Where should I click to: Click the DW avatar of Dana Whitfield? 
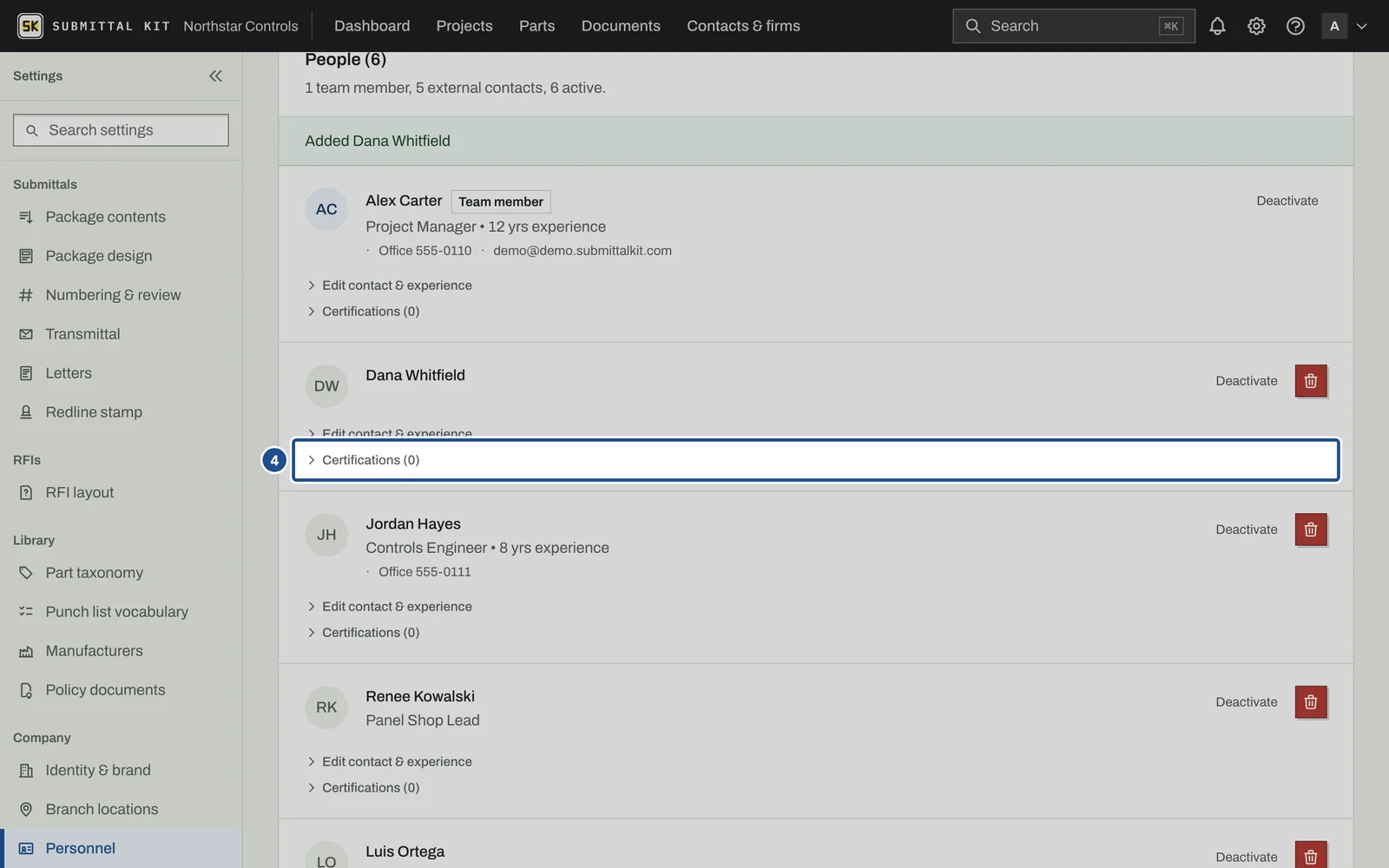pos(326,386)
